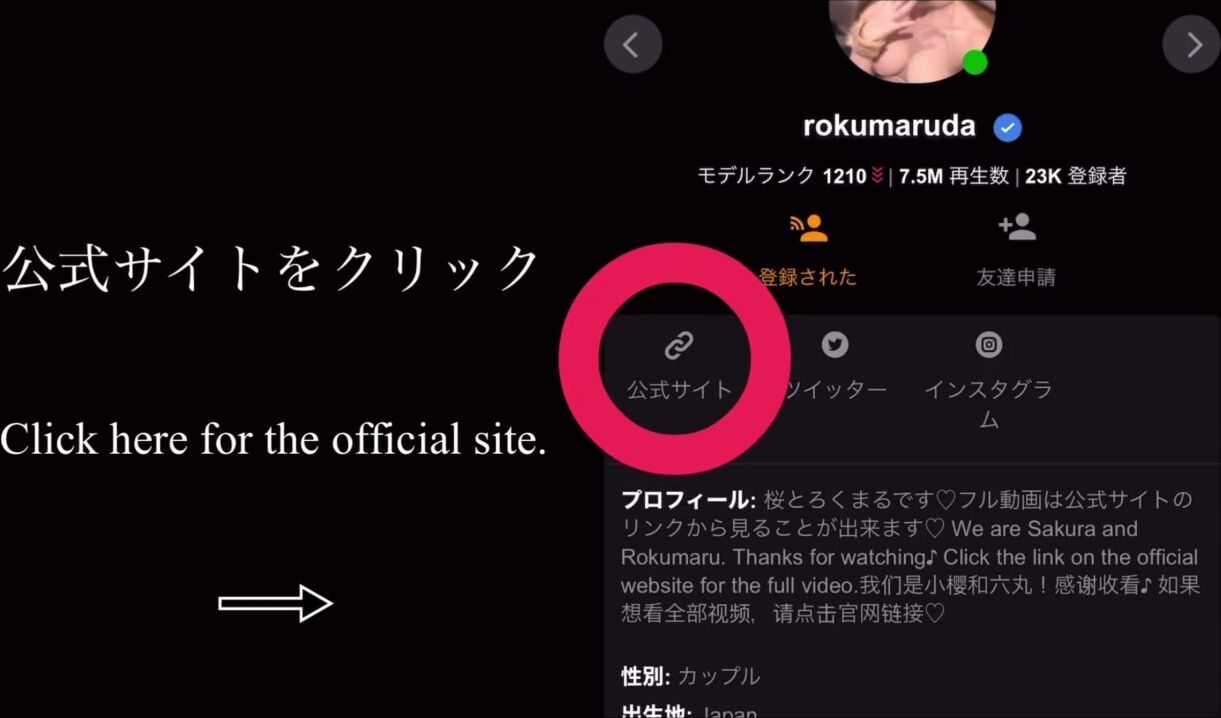Open the ツイッター text link
This screenshot has height=718, width=1221.
tap(835, 390)
